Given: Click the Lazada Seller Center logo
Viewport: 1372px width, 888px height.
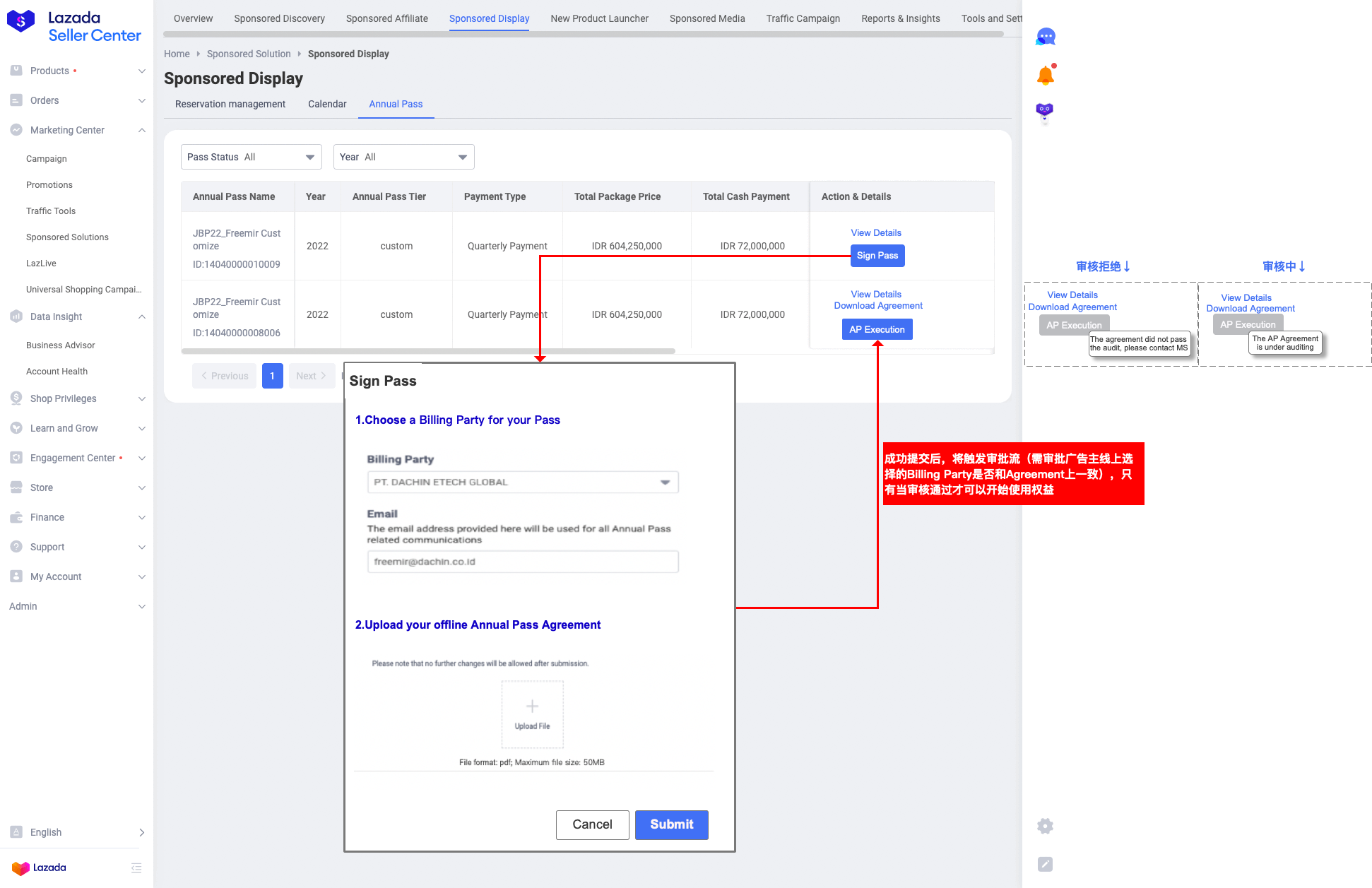Looking at the screenshot, I should (74, 26).
